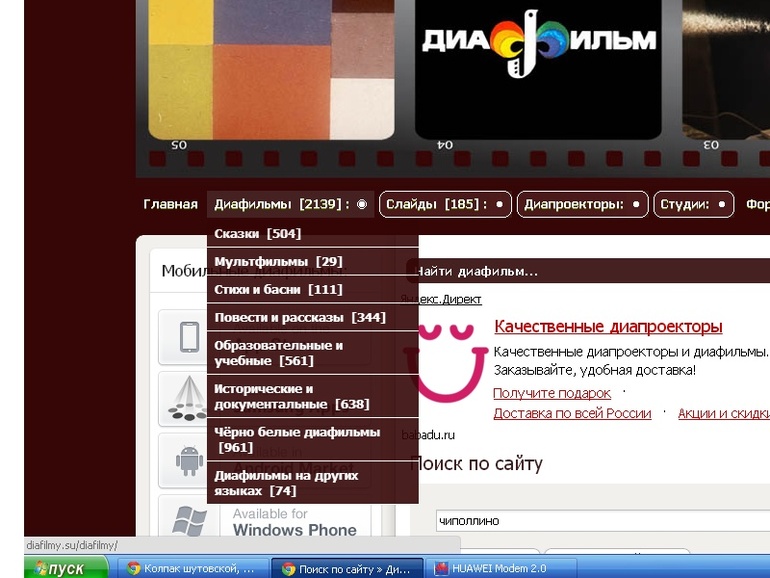
Task: Click the Android robot icon
Action: (x=190, y=461)
